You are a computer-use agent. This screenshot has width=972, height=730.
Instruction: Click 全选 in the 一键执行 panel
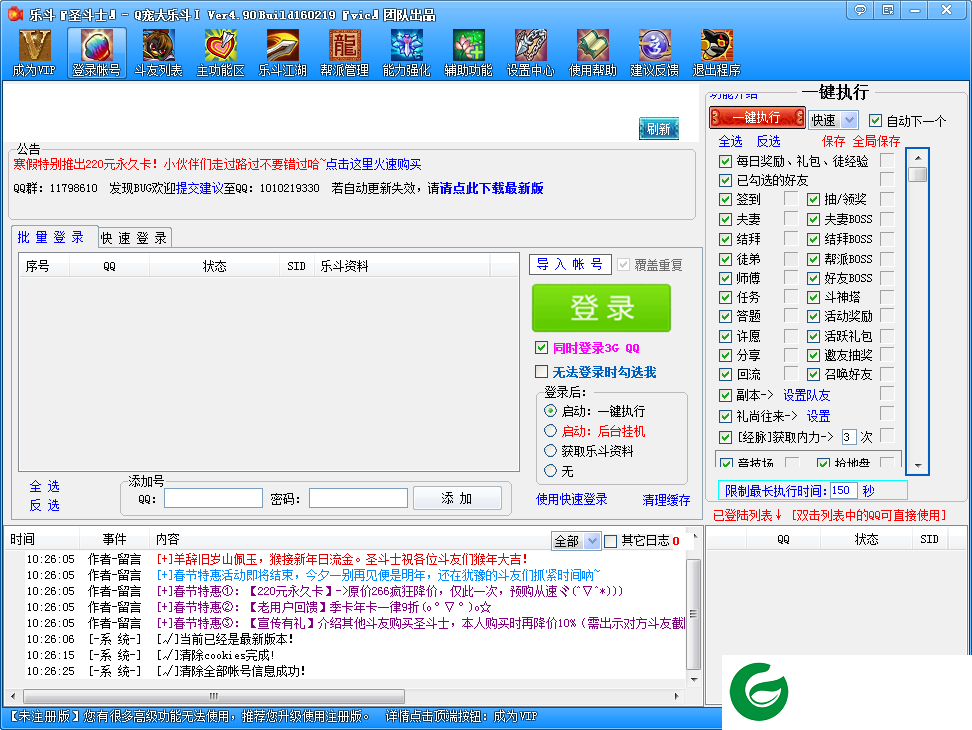[730, 141]
